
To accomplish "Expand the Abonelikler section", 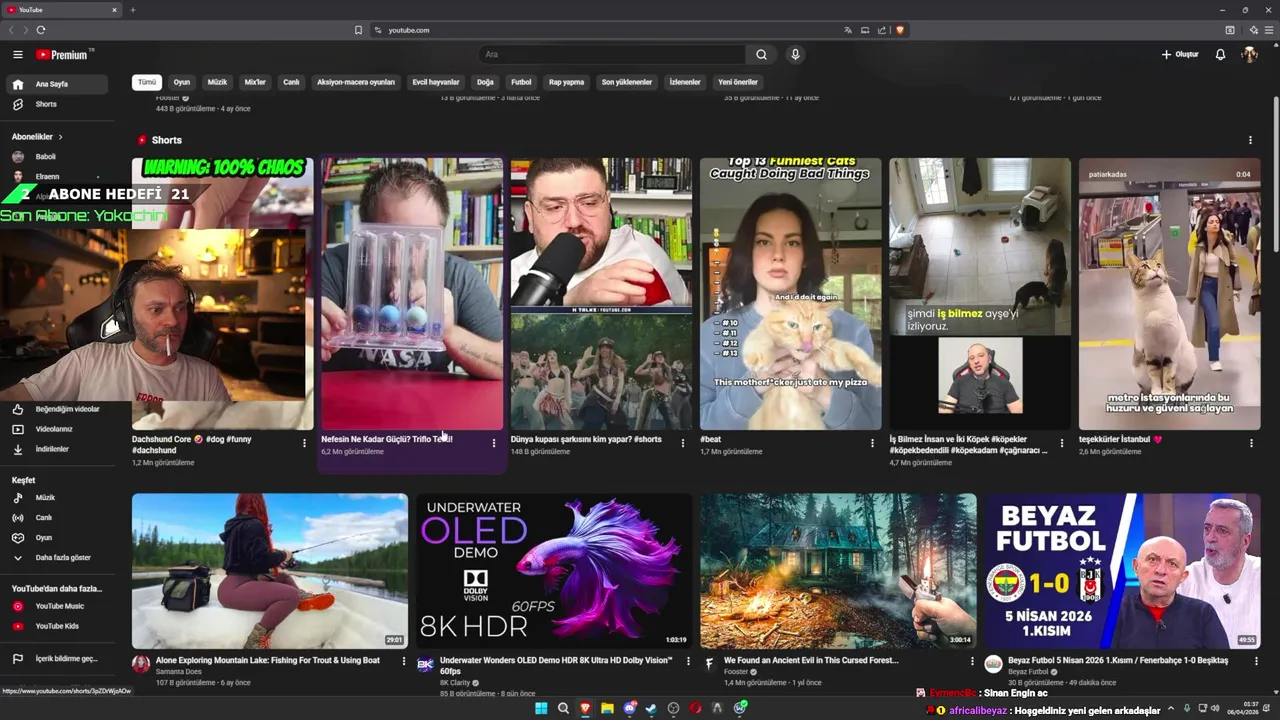I will coord(38,136).
